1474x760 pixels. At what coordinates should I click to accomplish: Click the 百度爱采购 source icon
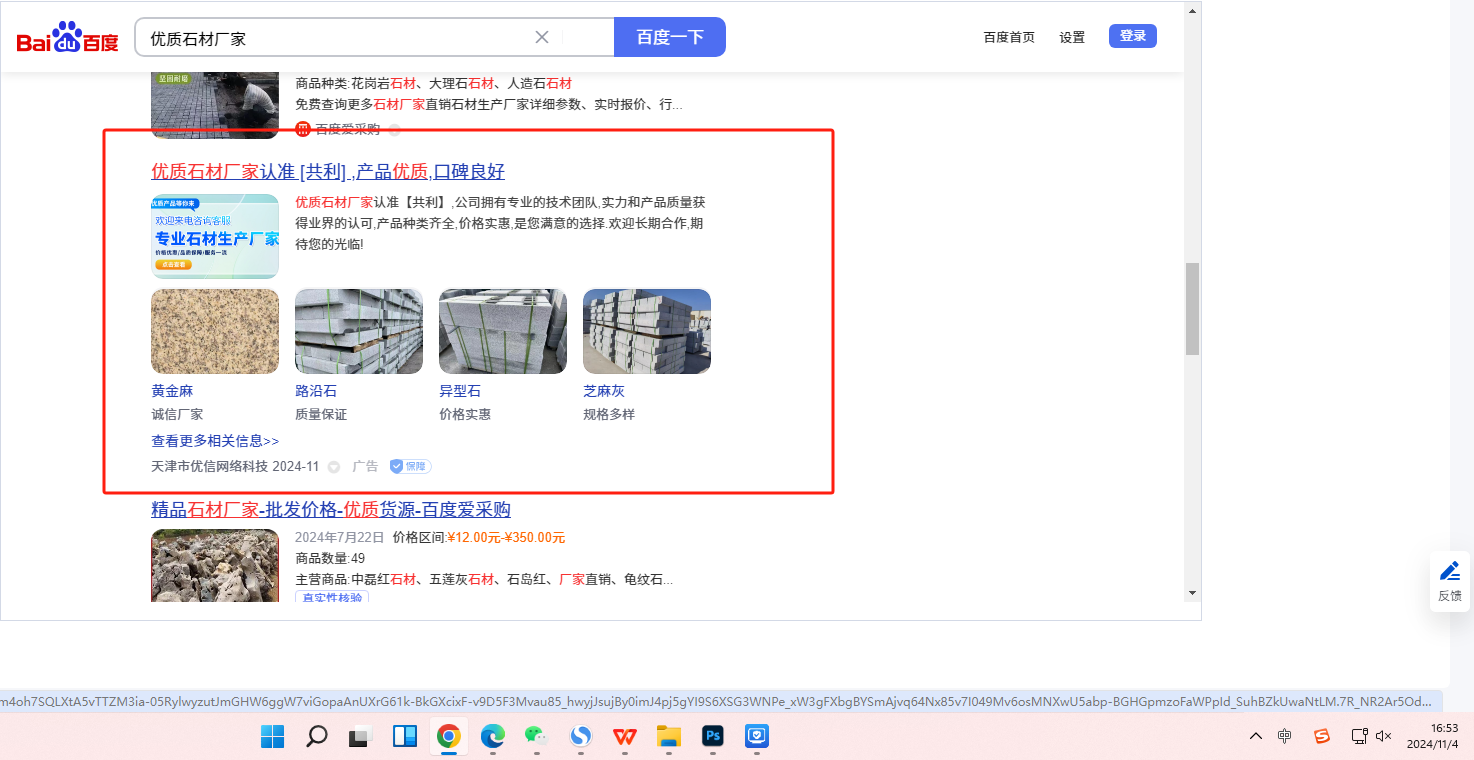click(303, 129)
